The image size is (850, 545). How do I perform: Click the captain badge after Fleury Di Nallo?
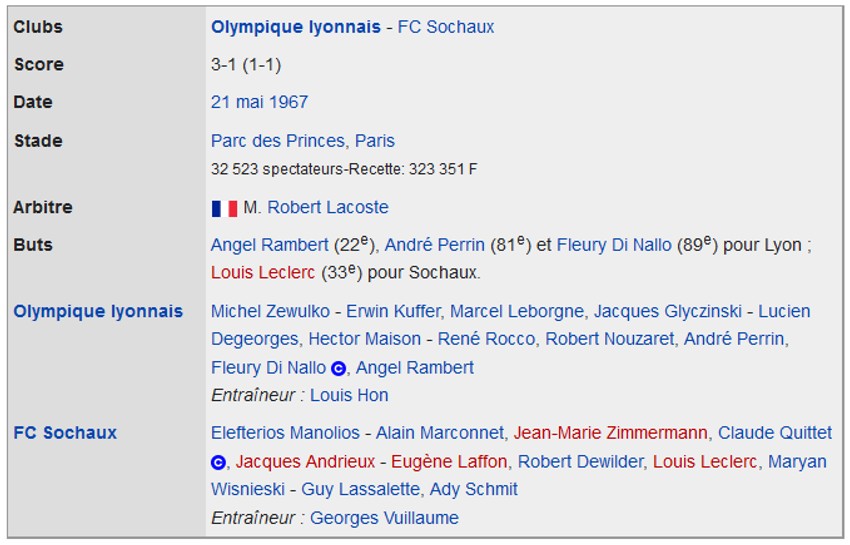coord(339,368)
